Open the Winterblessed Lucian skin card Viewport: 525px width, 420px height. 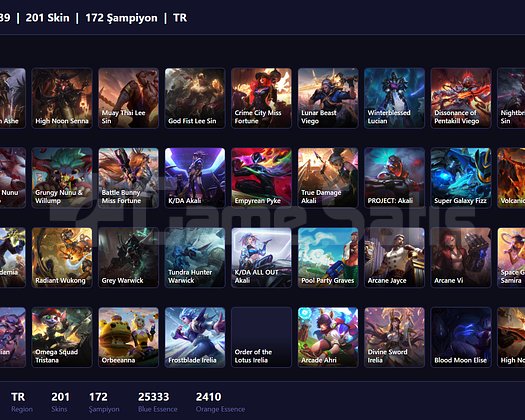pyautogui.click(x=394, y=98)
